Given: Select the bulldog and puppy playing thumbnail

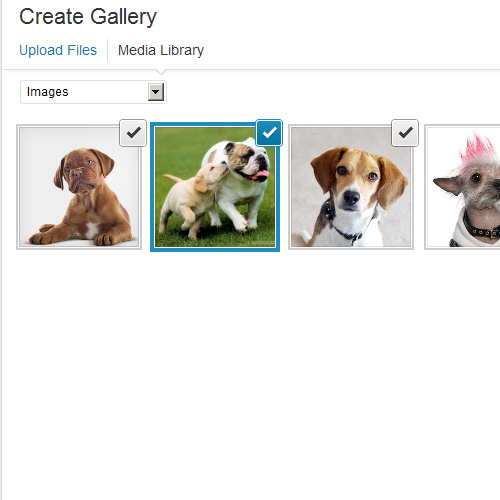Looking at the screenshot, I should (x=215, y=187).
